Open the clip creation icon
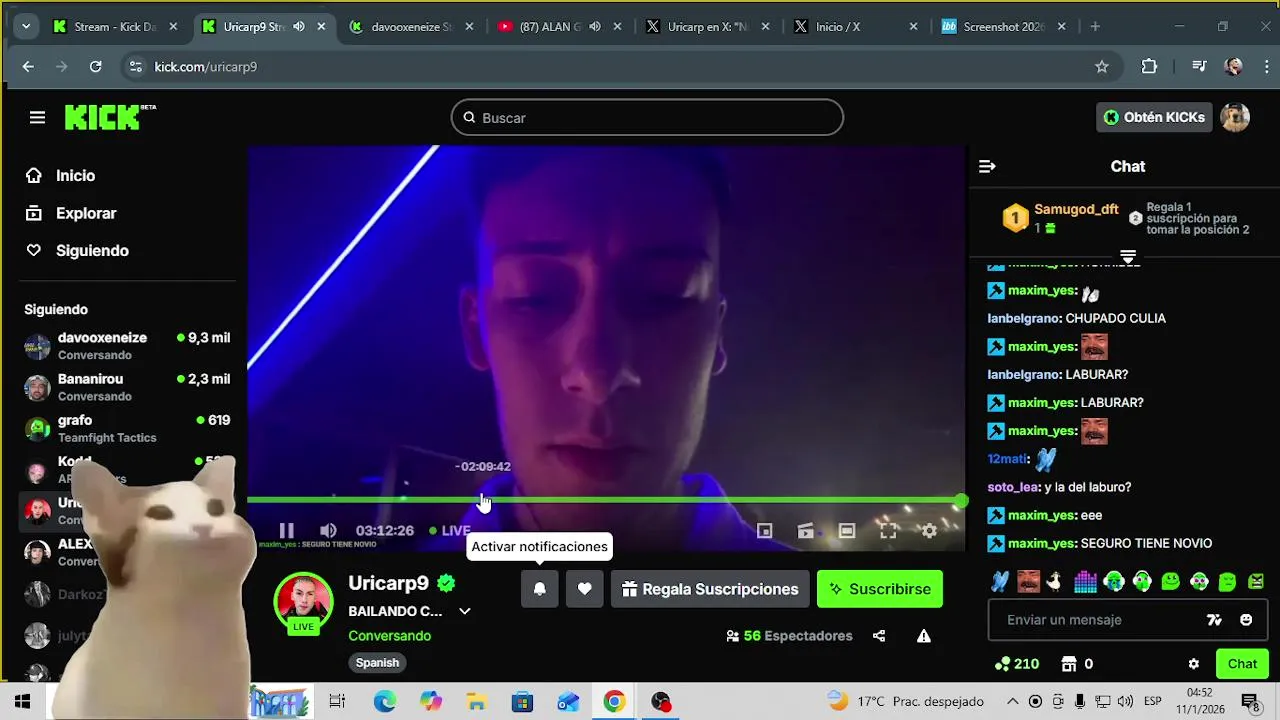 coord(805,531)
